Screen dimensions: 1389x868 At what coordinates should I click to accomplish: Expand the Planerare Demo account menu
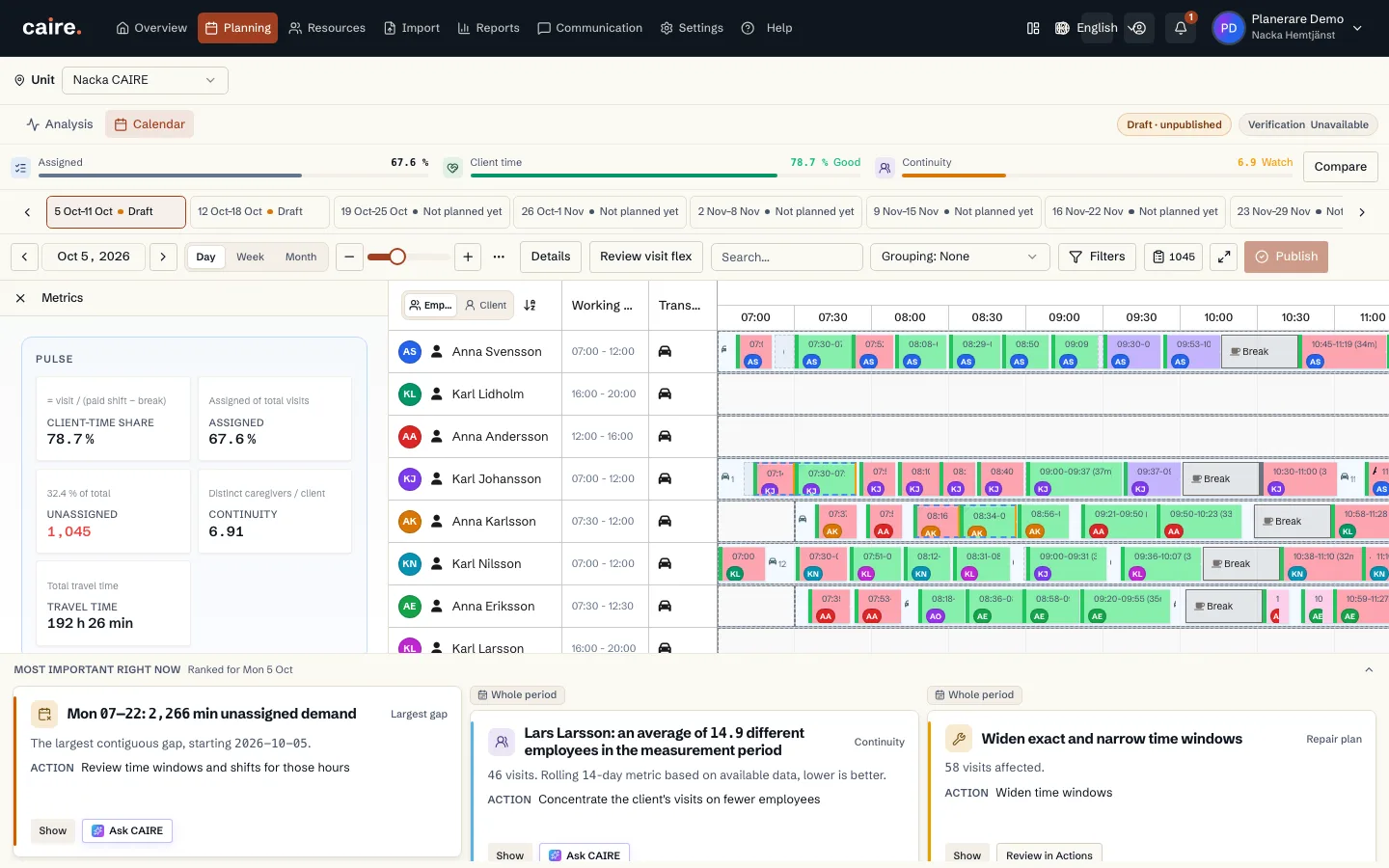pyautogui.click(x=1357, y=28)
